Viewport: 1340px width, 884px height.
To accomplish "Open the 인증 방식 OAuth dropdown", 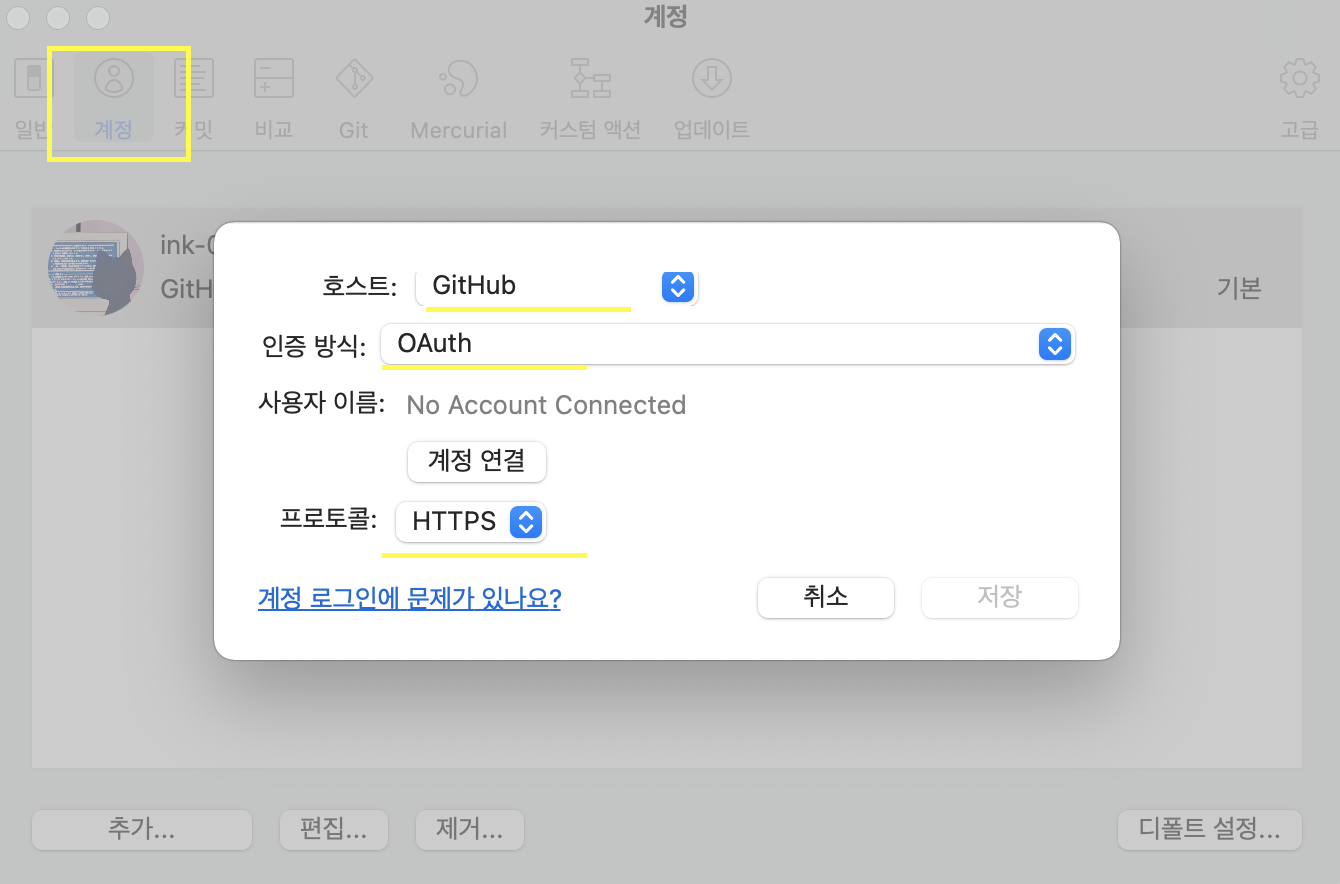I will [727, 344].
